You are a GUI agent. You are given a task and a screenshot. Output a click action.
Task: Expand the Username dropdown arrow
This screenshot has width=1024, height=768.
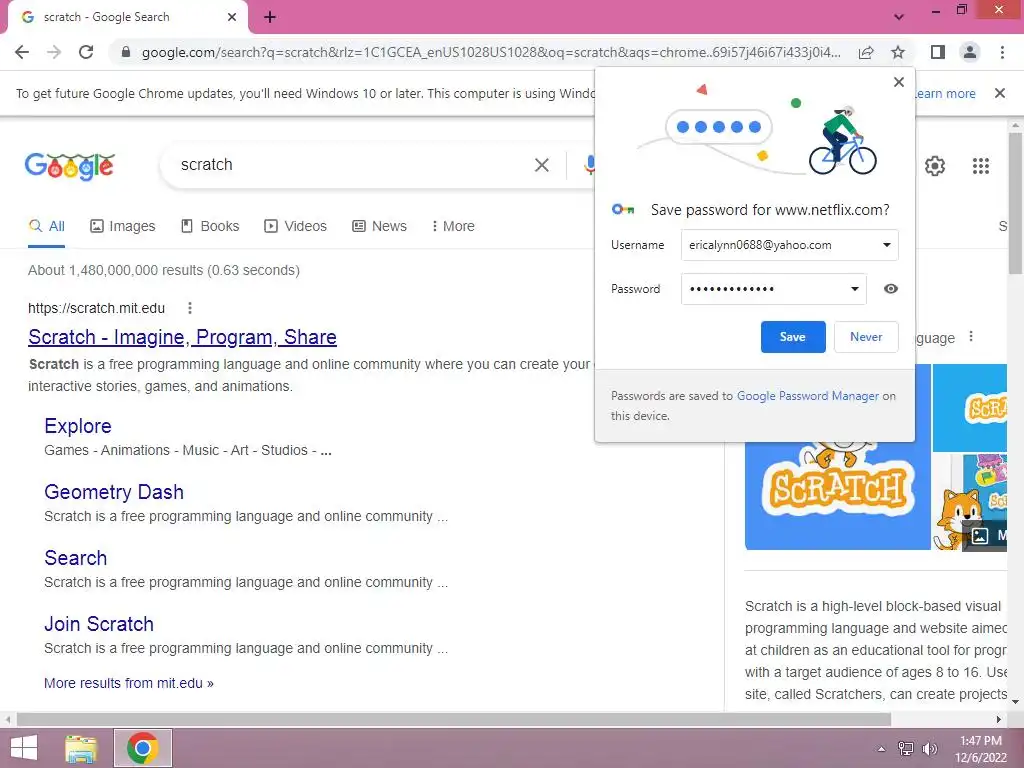(x=886, y=245)
